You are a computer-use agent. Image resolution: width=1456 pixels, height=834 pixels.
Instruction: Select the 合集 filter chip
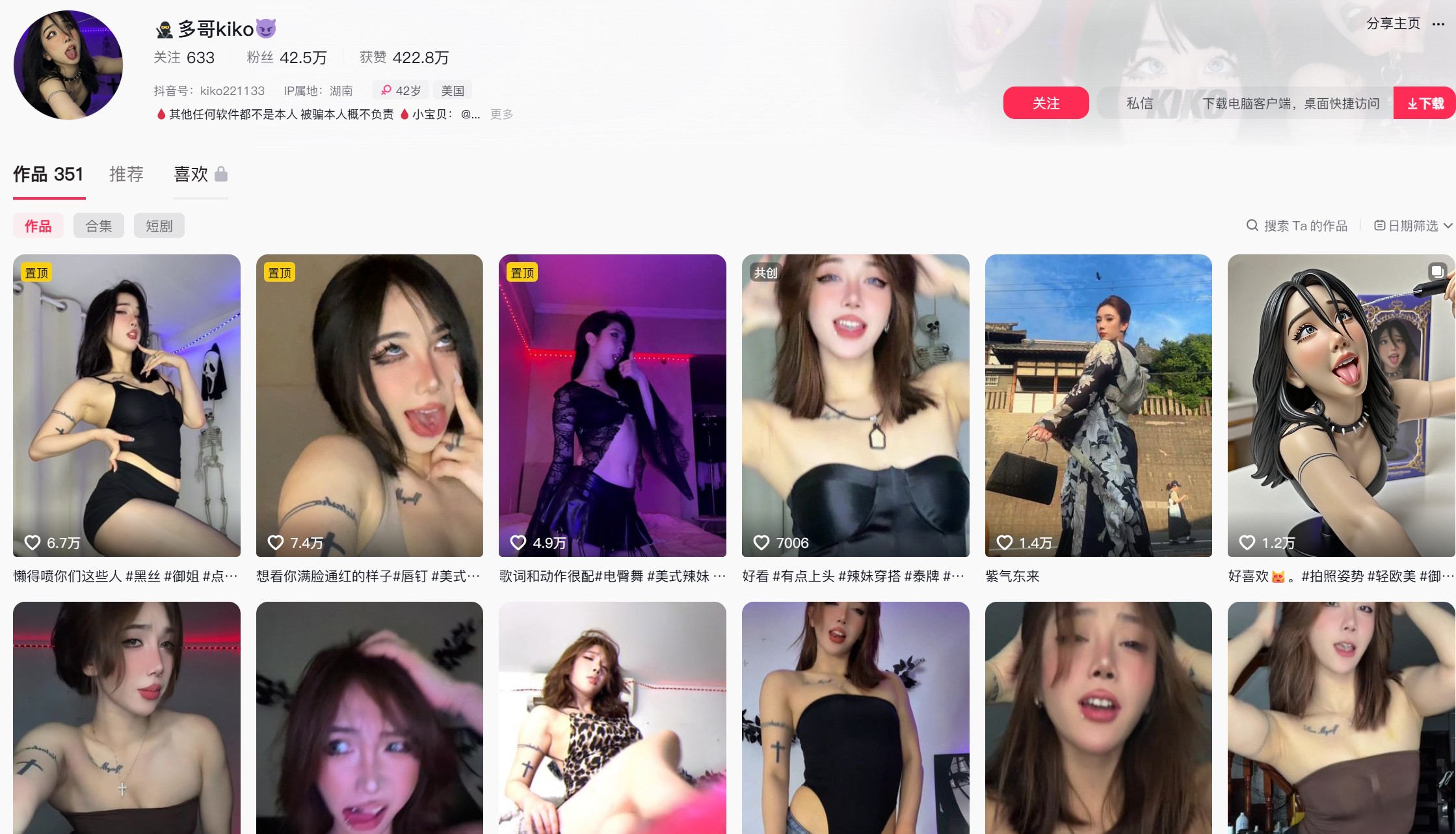point(98,226)
